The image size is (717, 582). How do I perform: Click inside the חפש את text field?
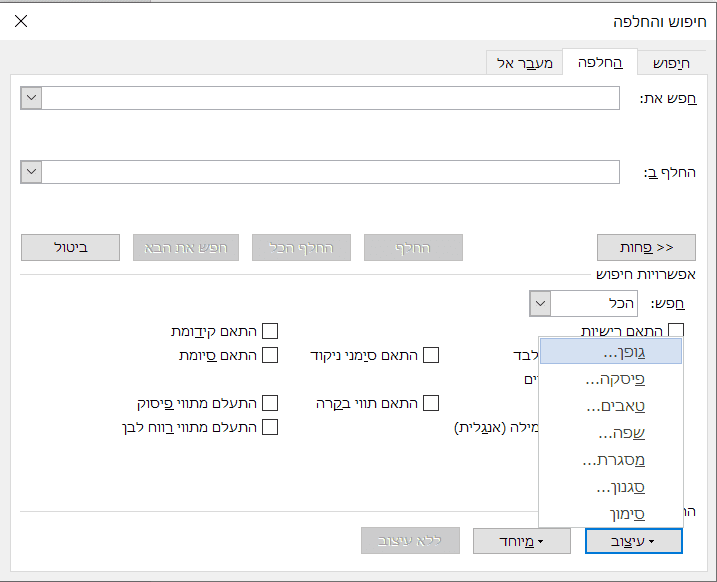[x=330, y=98]
